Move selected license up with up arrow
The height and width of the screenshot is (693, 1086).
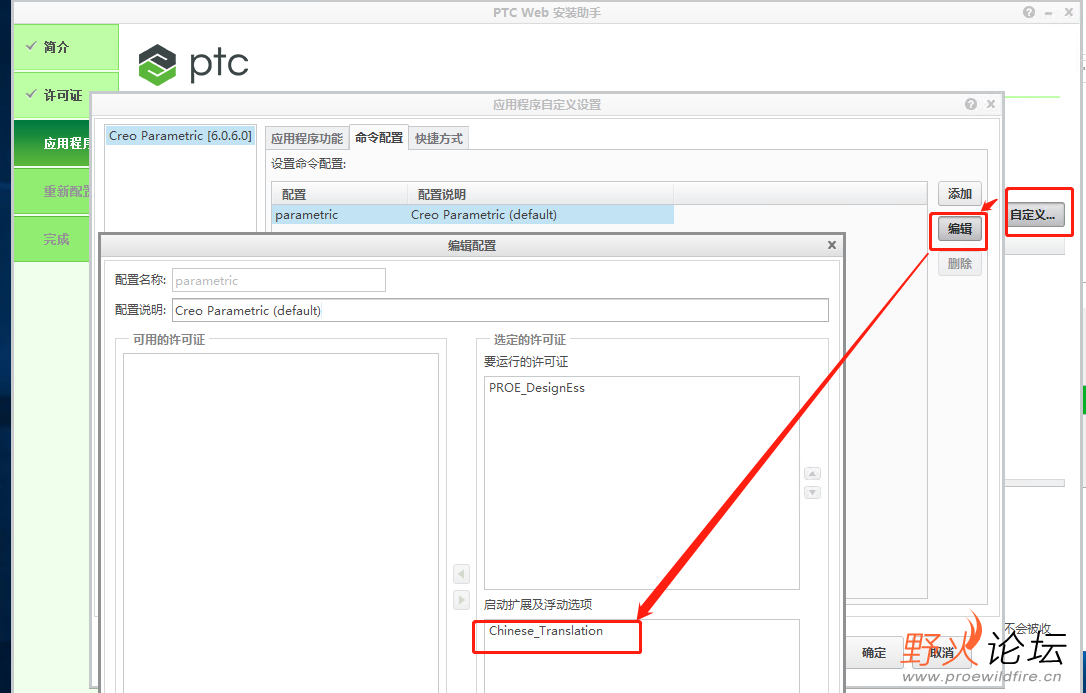click(x=812, y=474)
